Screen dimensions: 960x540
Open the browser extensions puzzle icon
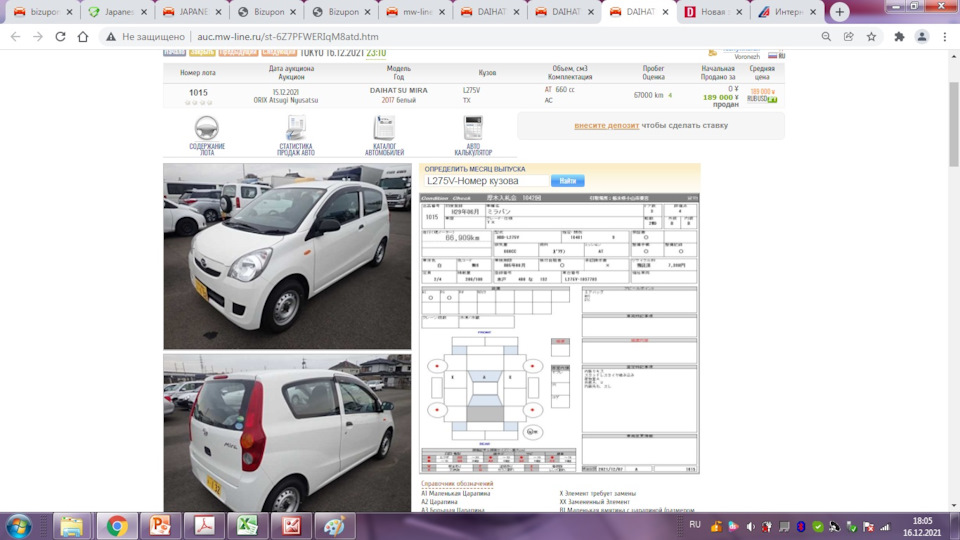click(x=899, y=36)
